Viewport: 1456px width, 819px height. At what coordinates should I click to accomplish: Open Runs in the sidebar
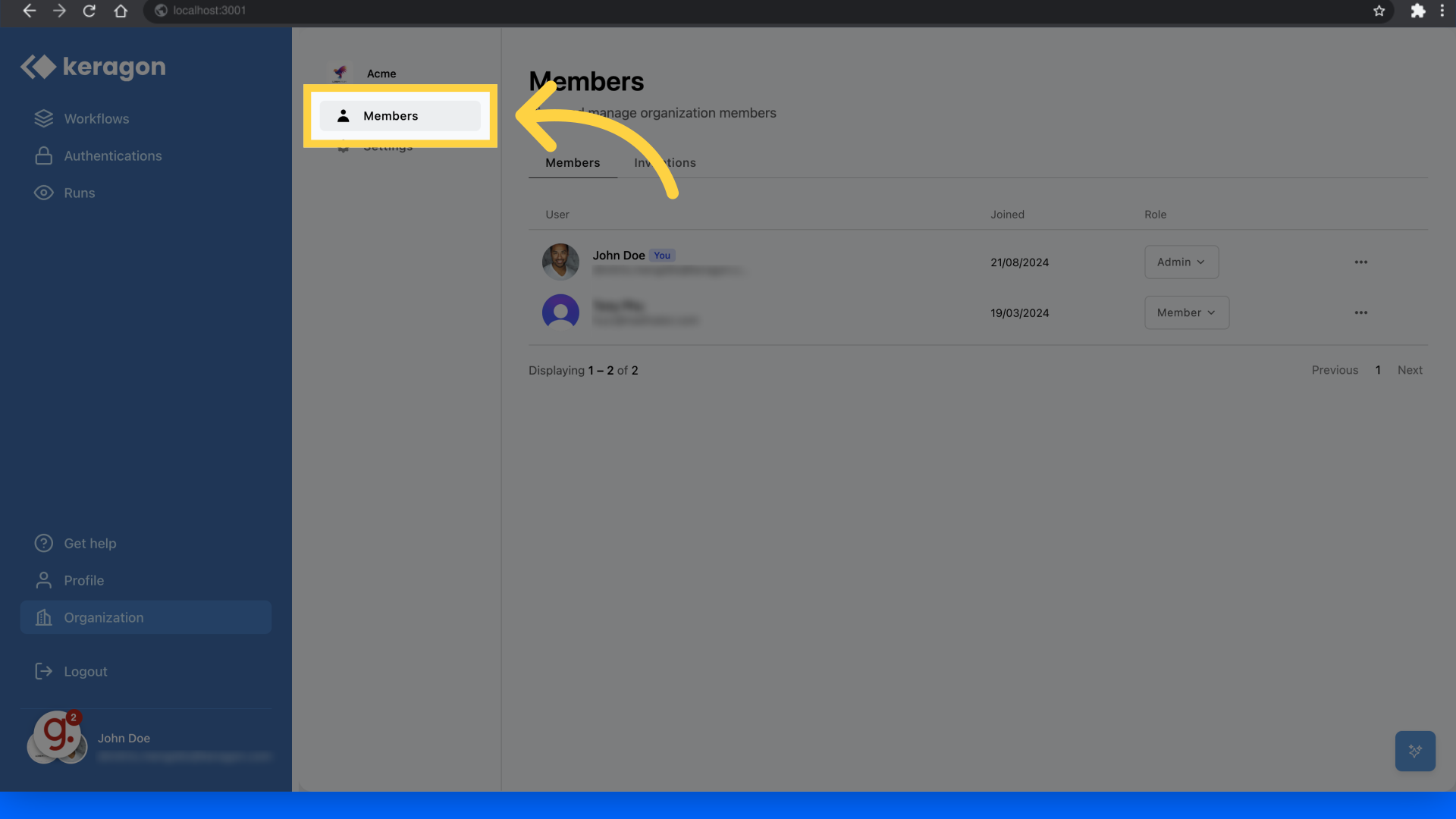pos(80,193)
